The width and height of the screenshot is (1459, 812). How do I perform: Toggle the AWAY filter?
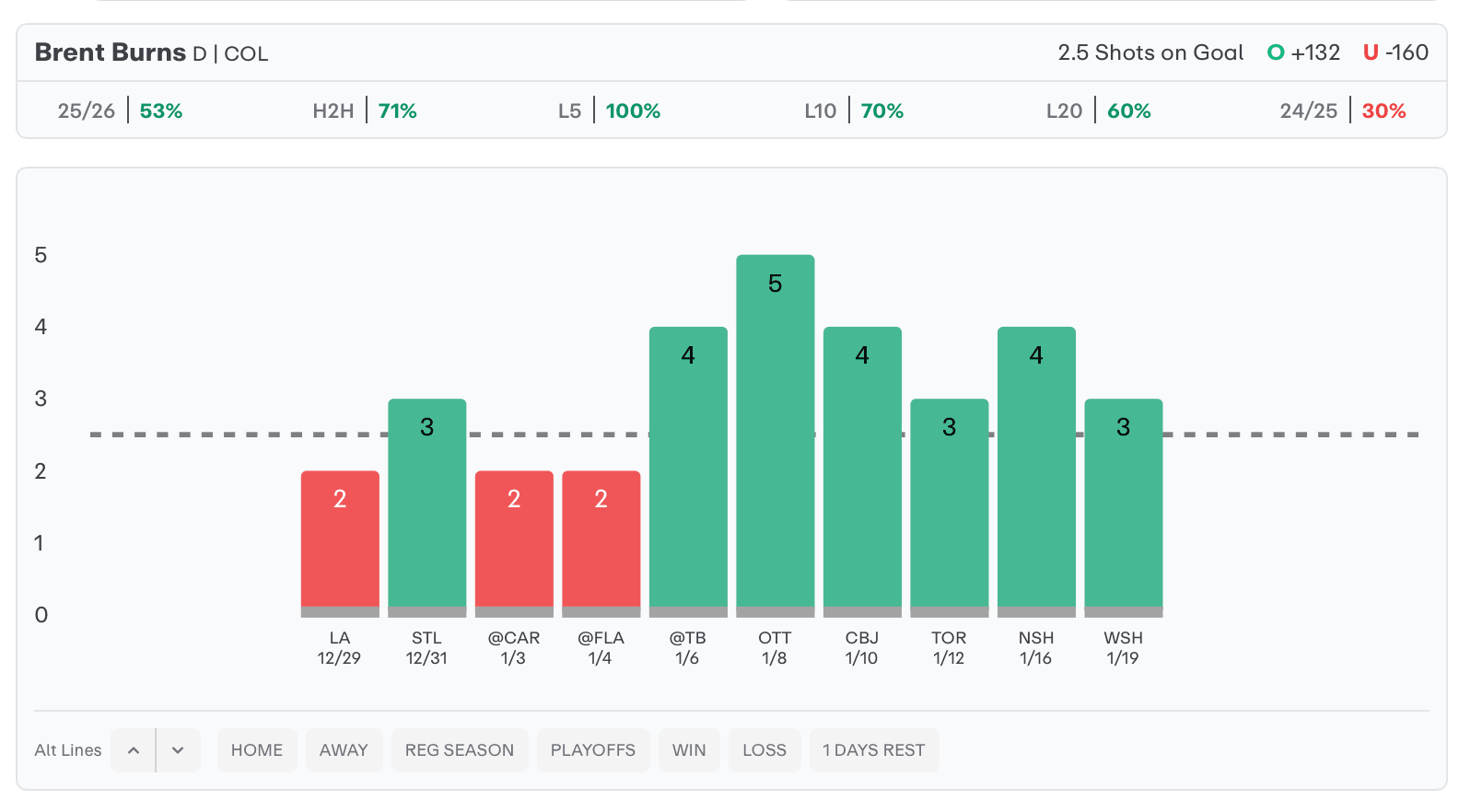344,750
